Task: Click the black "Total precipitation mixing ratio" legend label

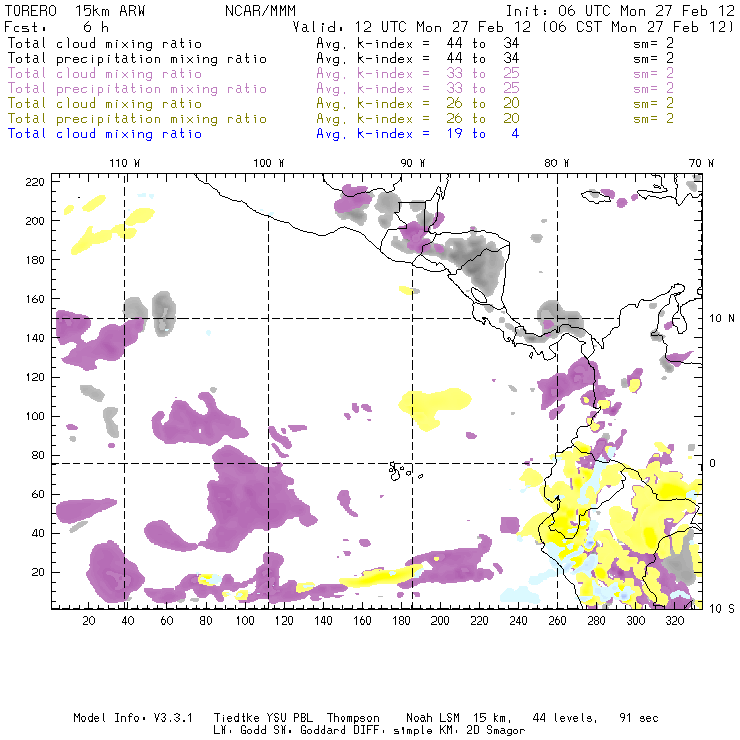Action: 137,59
